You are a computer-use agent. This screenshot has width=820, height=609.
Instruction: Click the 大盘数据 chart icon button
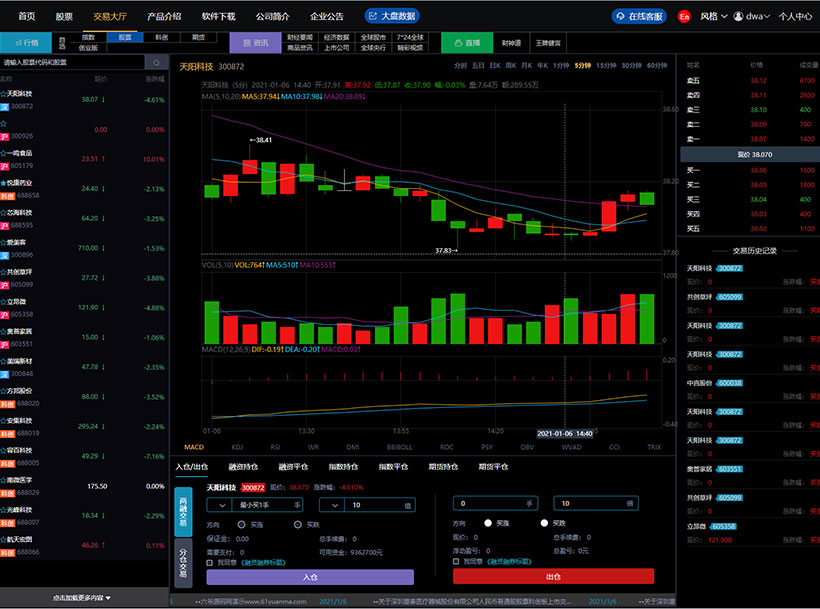point(391,16)
